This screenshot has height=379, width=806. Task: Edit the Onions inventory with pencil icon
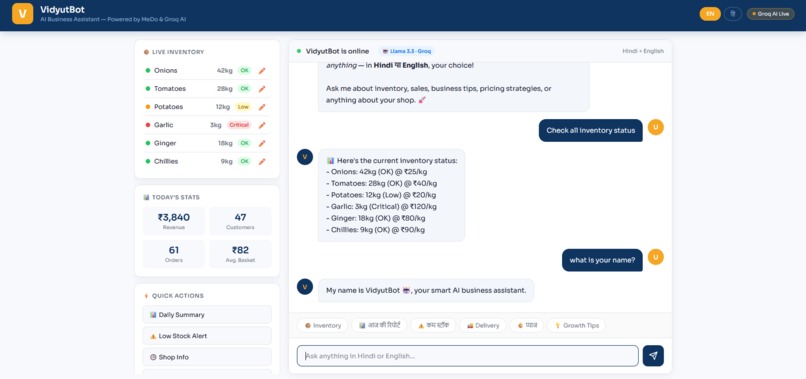tap(262, 71)
